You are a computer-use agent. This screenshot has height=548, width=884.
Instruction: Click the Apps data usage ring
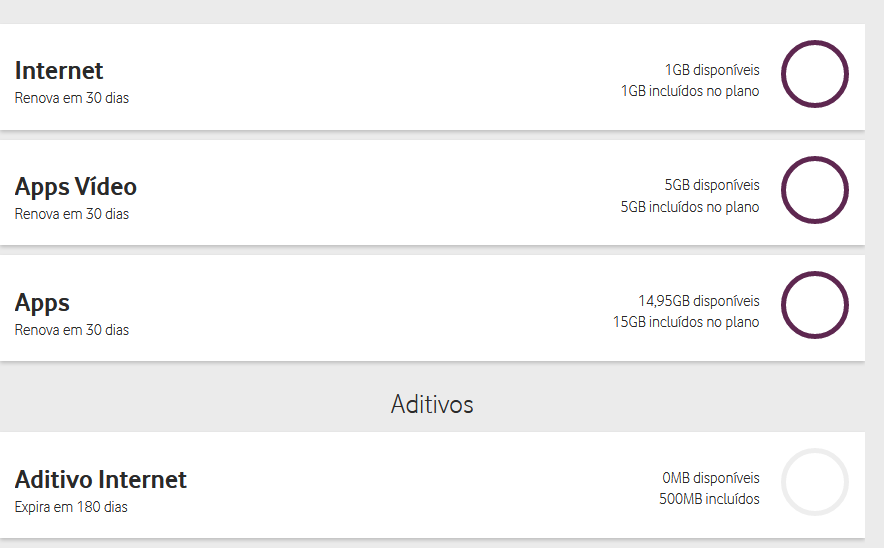pos(814,306)
